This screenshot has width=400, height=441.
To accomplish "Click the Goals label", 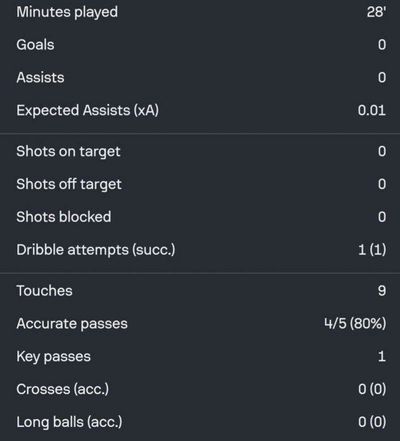I will pyautogui.click(x=35, y=45).
